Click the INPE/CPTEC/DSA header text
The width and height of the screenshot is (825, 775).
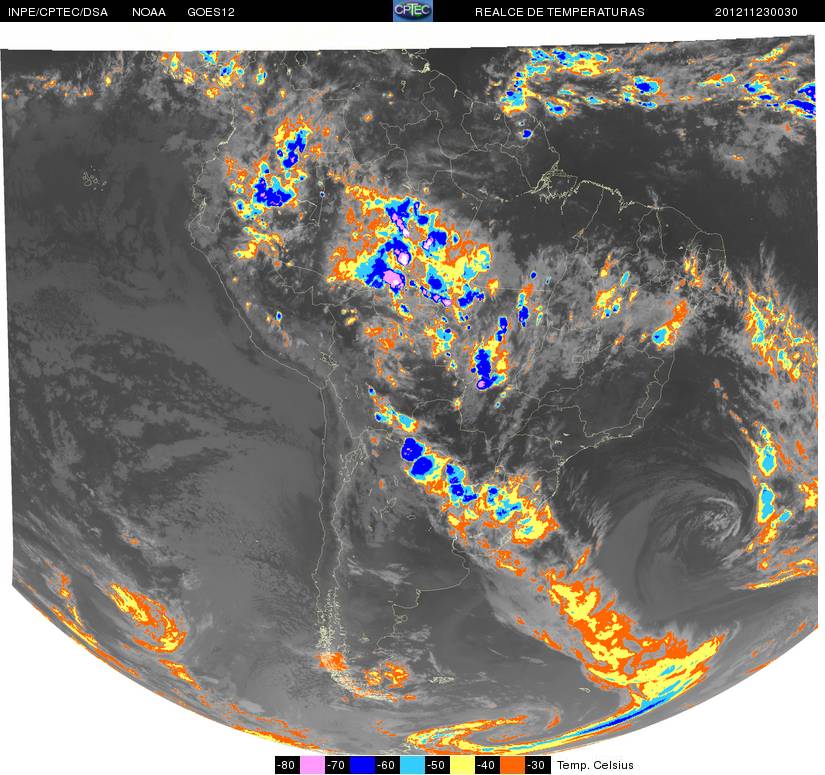tap(58, 12)
